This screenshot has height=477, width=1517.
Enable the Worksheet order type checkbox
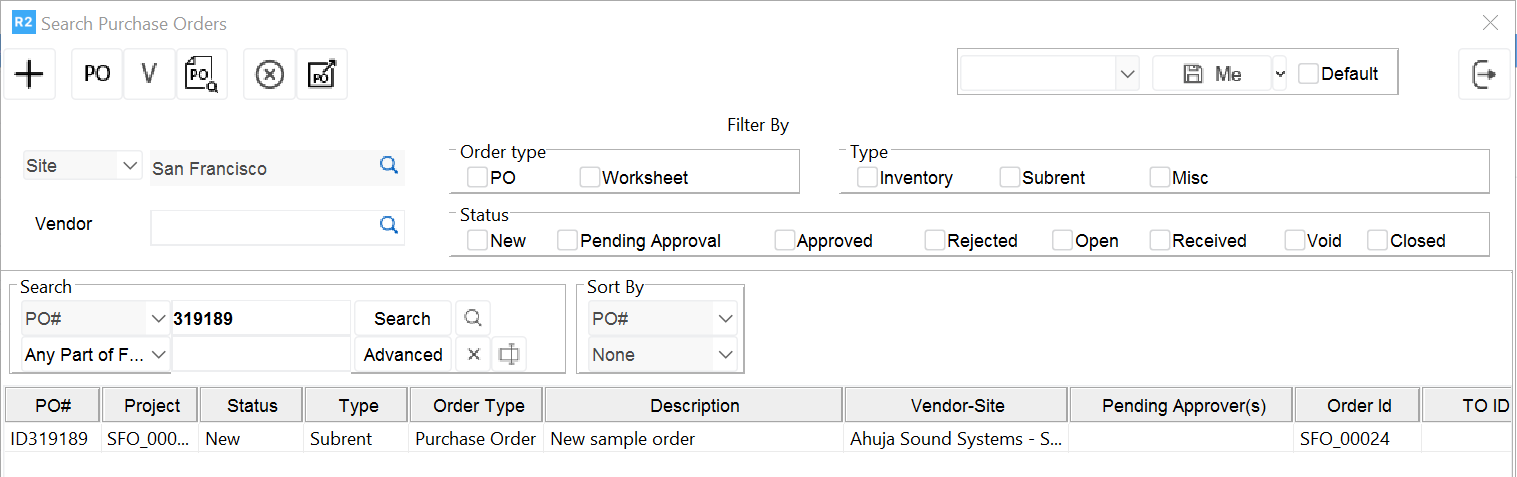pos(590,178)
